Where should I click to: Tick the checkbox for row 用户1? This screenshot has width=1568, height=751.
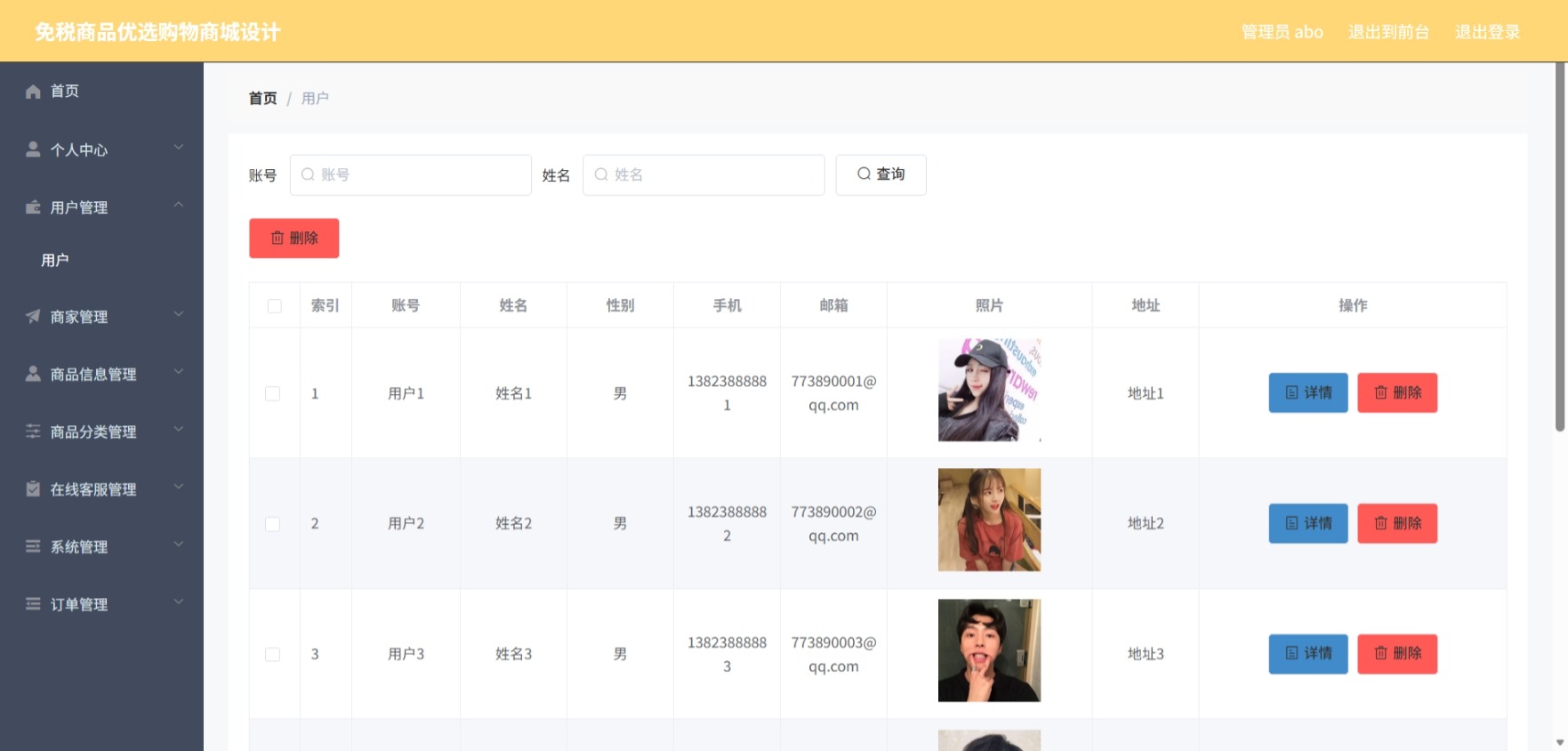[x=273, y=393]
